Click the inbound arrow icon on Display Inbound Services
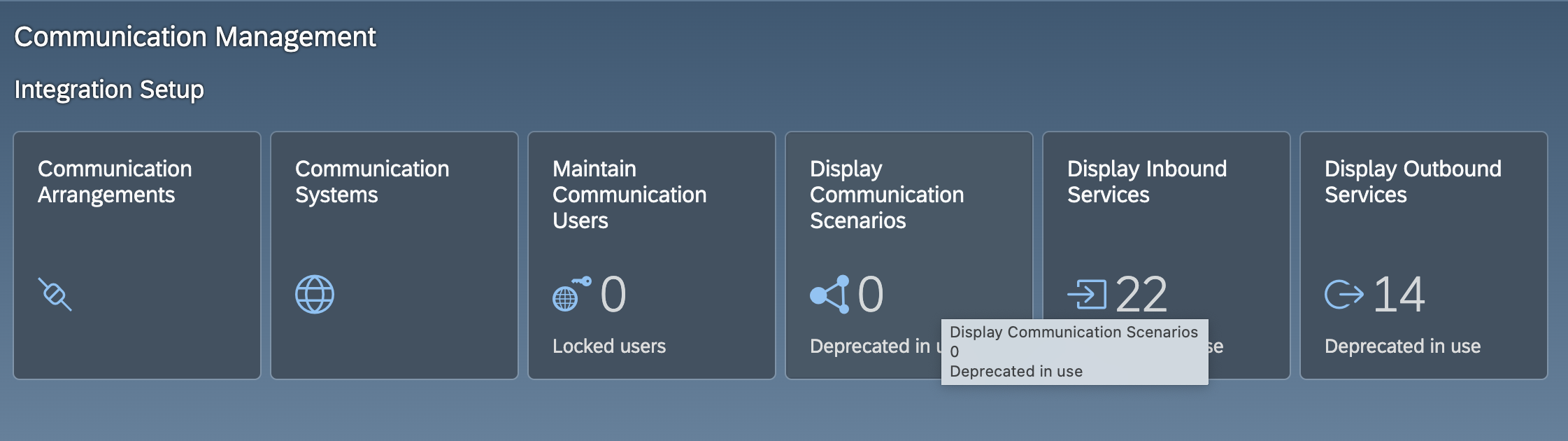This screenshot has width=1568, height=441. click(1087, 294)
